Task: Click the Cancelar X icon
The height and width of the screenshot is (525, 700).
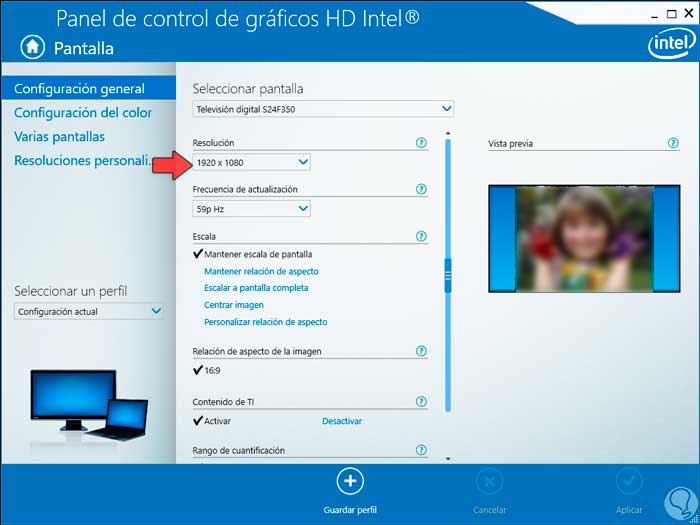Action: click(489, 481)
